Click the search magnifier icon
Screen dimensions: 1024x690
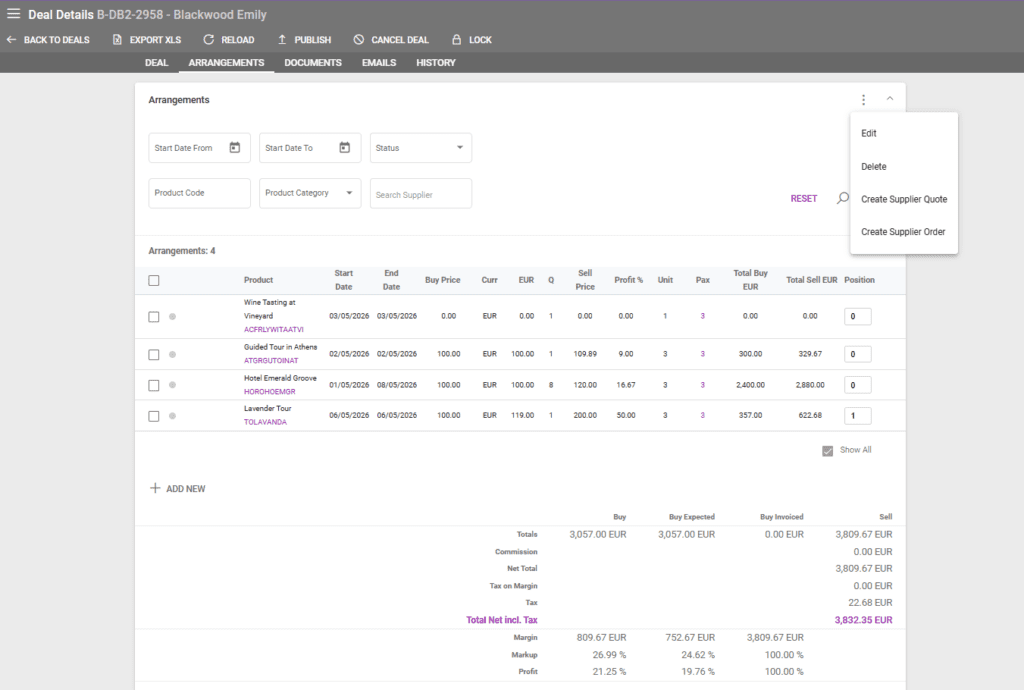tap(842, 198)
